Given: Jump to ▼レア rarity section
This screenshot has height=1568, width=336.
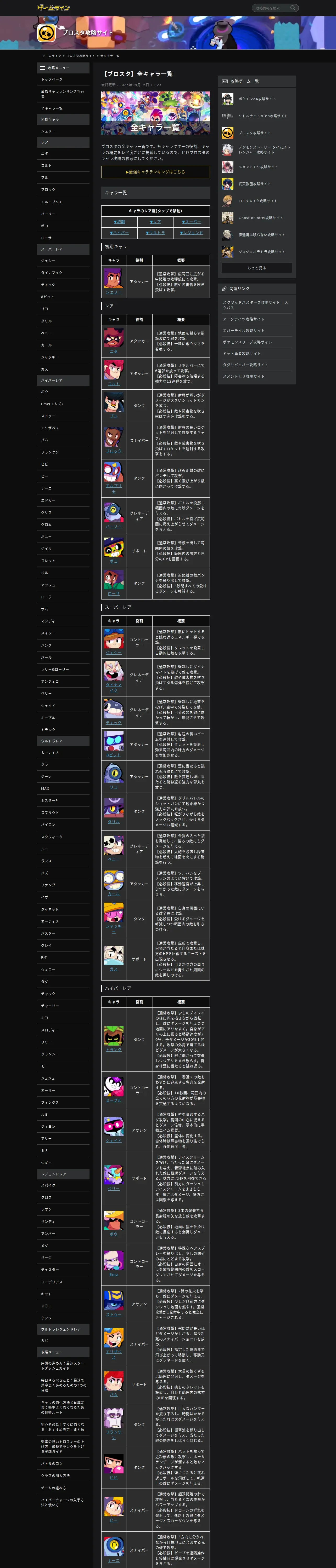Looking at the screenshot, I should (155, 222).
